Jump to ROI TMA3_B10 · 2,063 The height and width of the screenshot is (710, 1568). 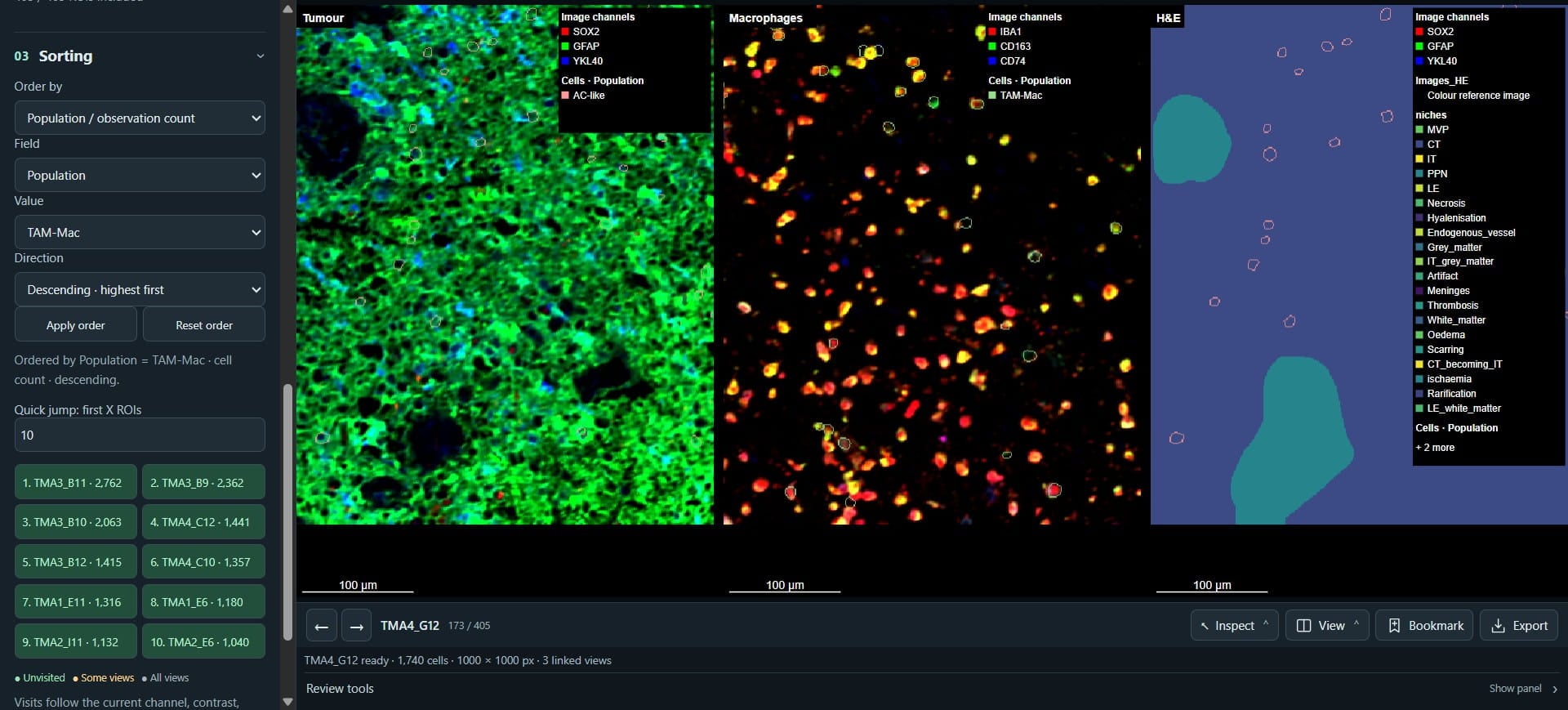pyautogui.click(x=76, y=522)
